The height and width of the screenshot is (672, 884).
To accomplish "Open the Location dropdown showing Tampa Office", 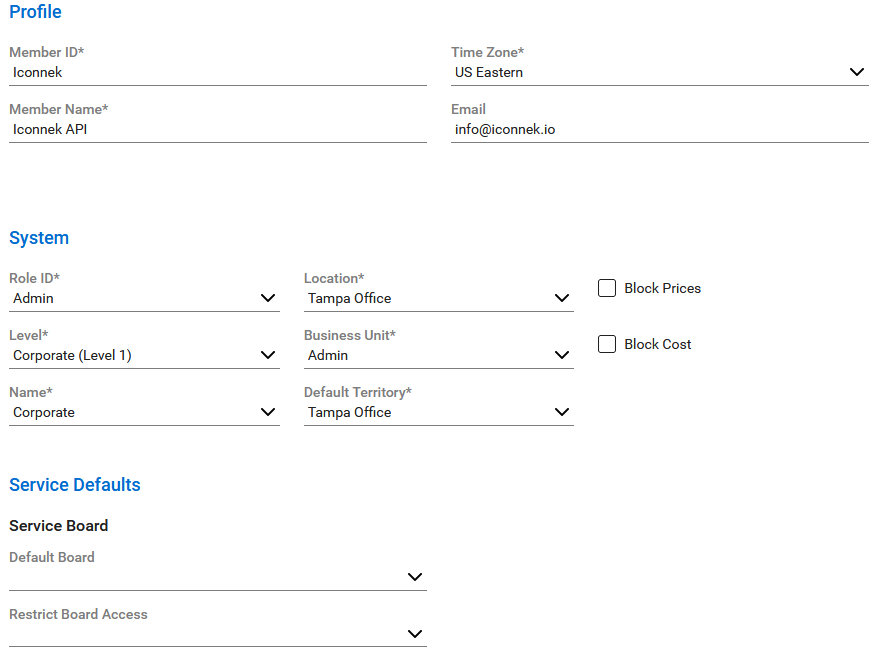I will tap(438, 298).
